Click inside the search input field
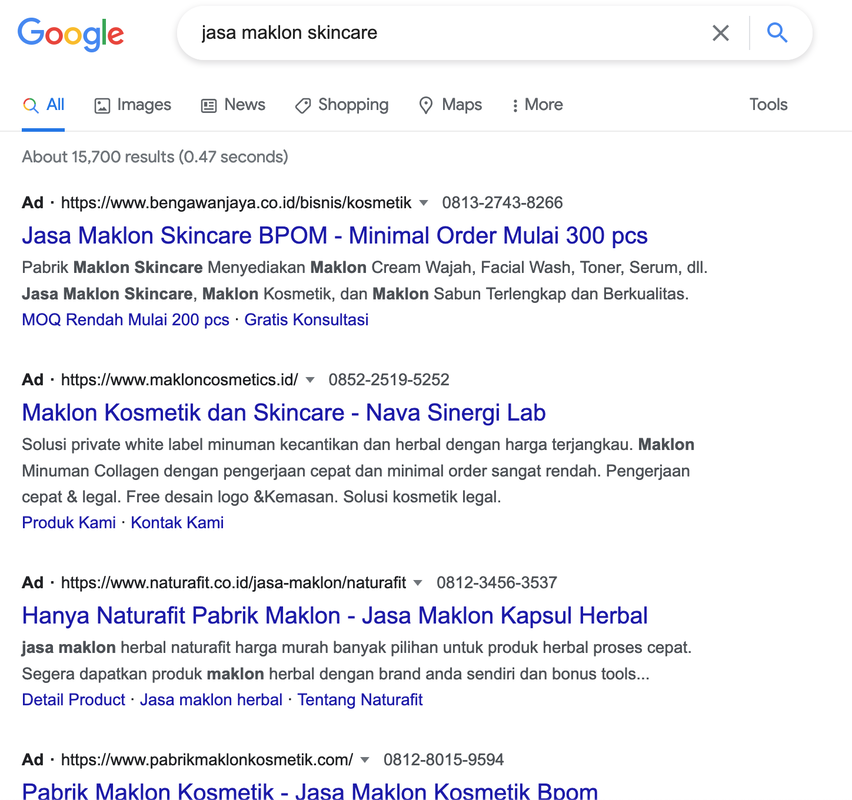This screenshot has height=800, width=852. tap(440, 33)
